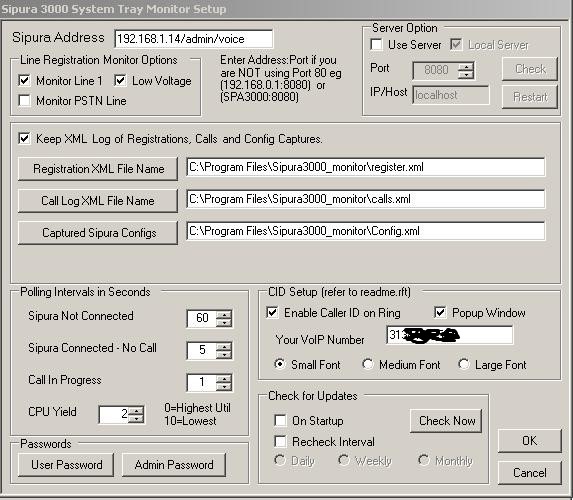This screenshot has width=573, height=500.
Task: Open Registration XML File Name browser
Action: (x=98, y=169)
